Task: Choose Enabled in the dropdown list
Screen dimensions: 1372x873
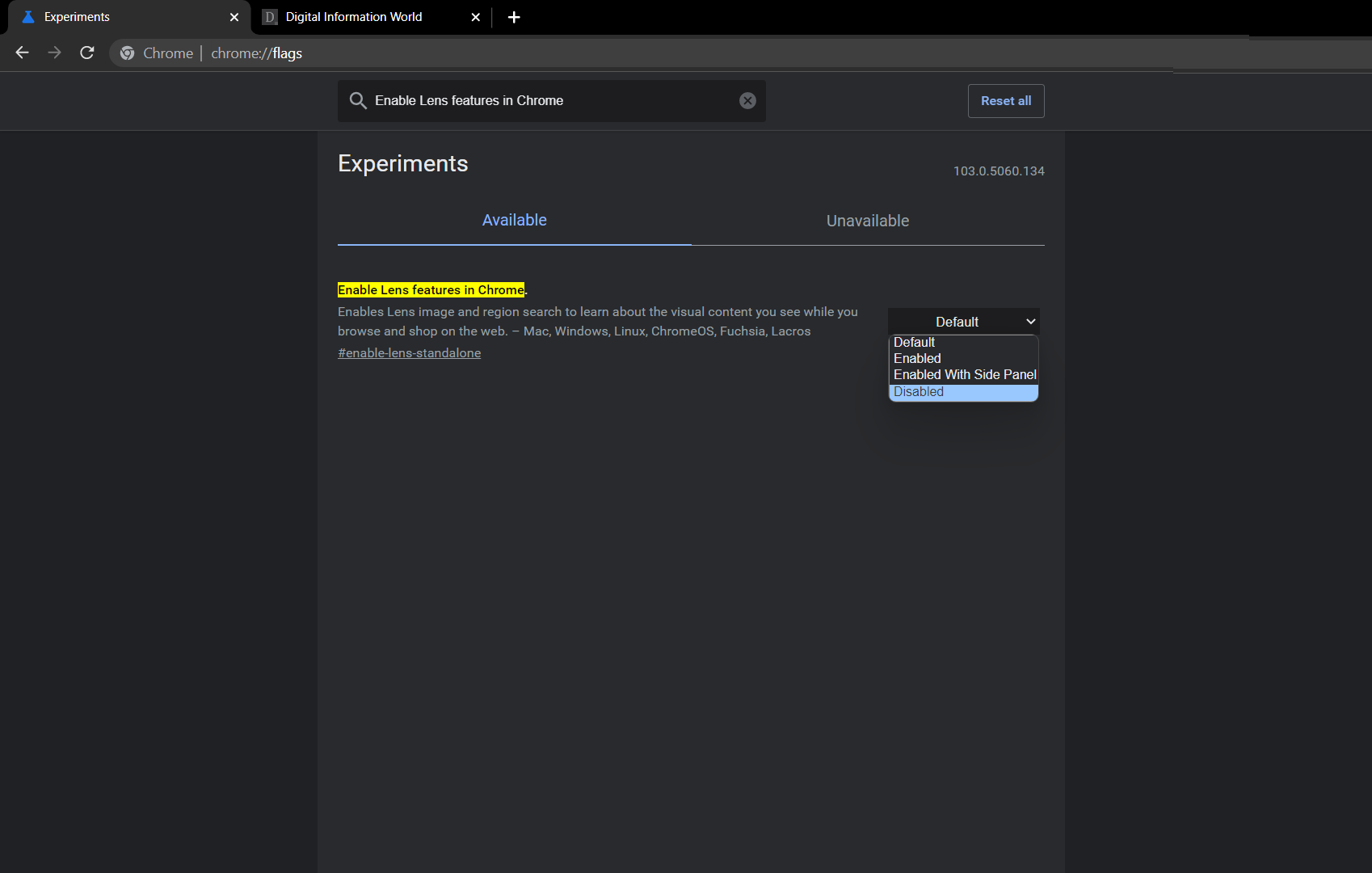Action: (x=963, y=359)
